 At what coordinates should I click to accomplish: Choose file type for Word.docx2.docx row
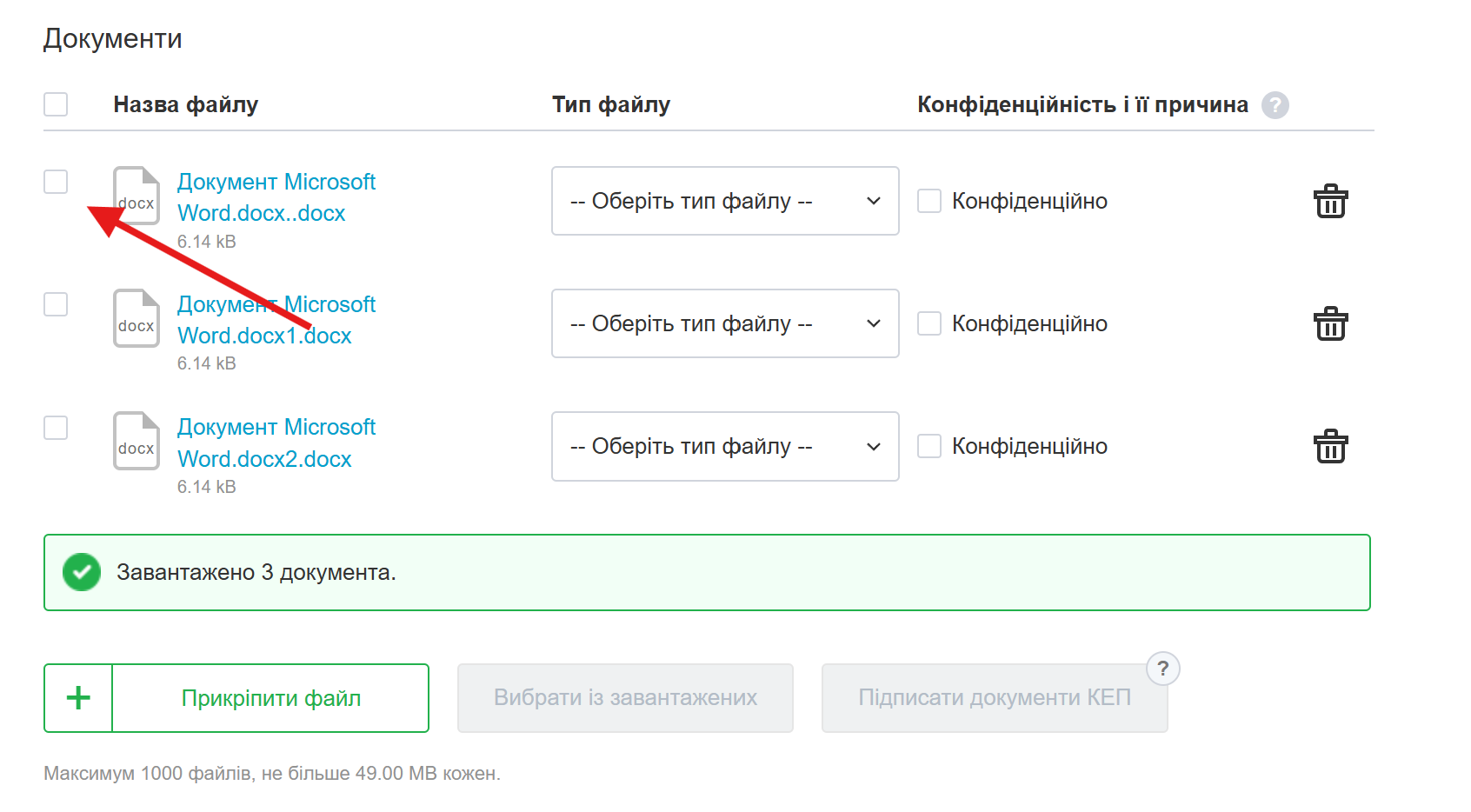[x=724, y=446]
